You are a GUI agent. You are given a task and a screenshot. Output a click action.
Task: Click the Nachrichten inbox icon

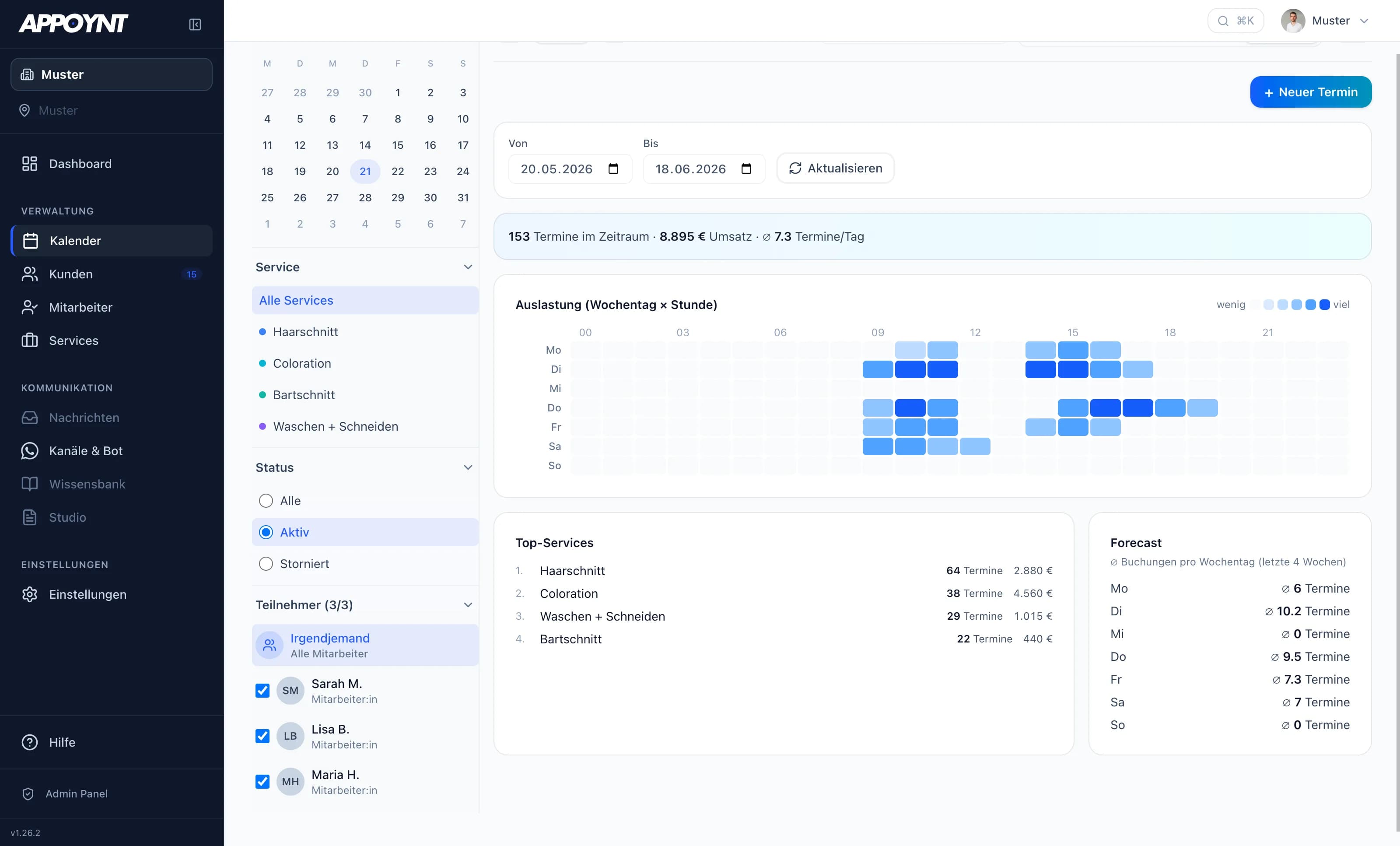30,418
